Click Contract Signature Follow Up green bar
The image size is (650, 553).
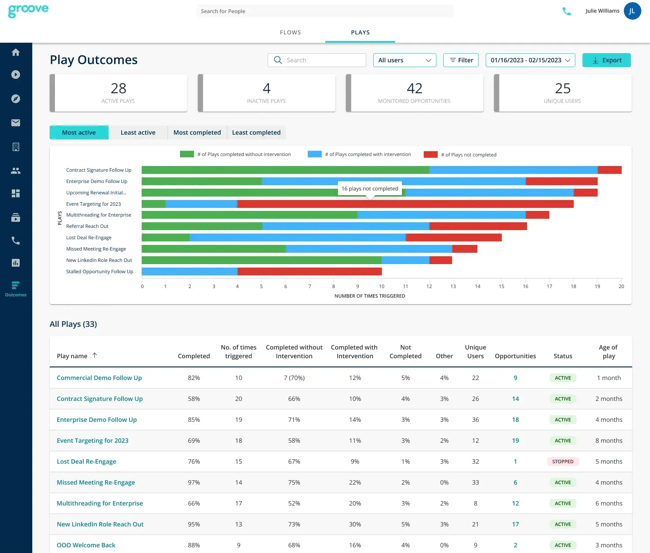(x=286, y=170)
